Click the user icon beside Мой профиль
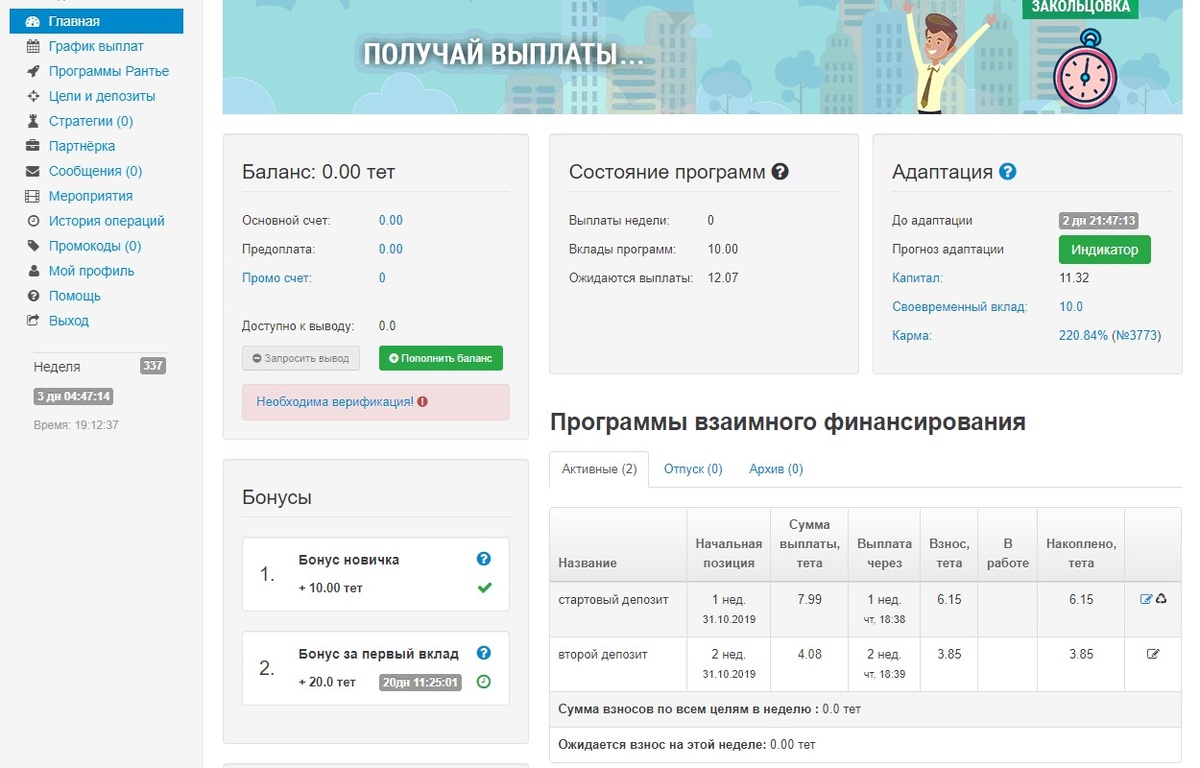The height and width of the screenshot is (768, 1200). 32,271
